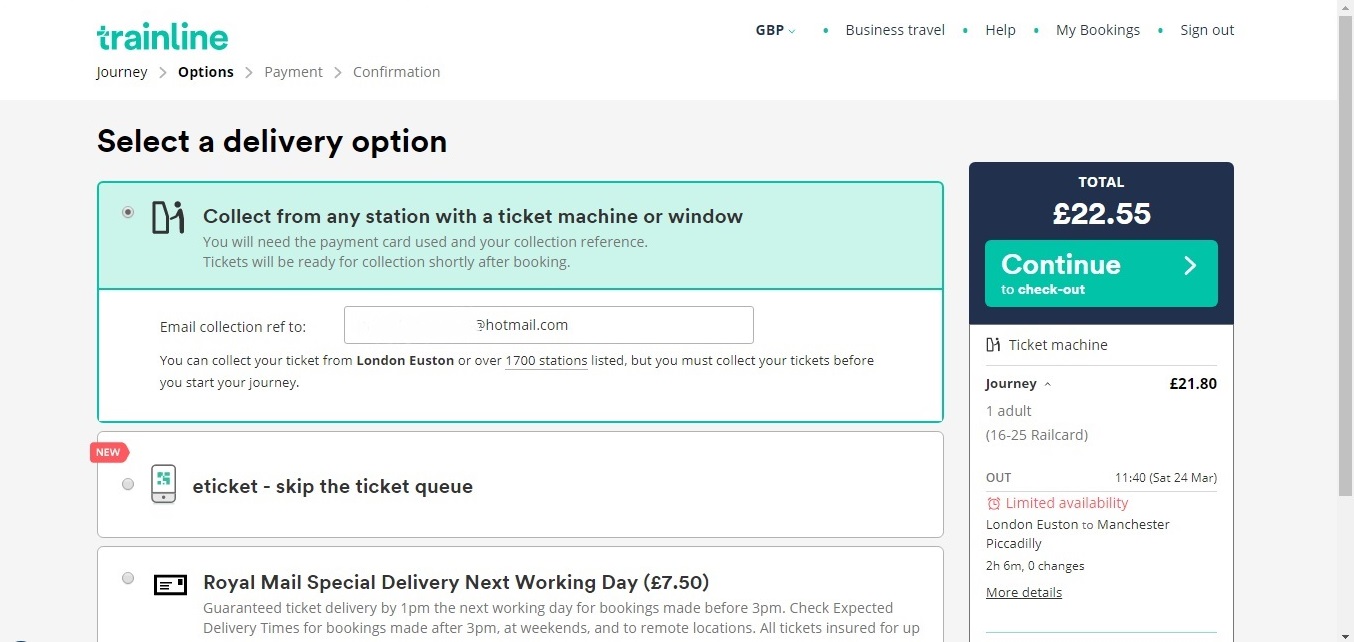Select the eticket radio button
This screenshot has height=642, width=1354.
[x=127, y=484]
